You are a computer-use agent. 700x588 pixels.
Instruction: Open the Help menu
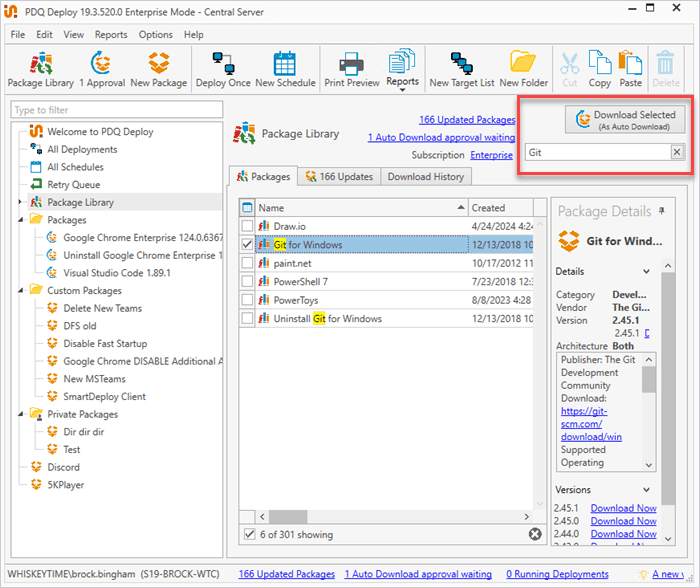point(193,34)
